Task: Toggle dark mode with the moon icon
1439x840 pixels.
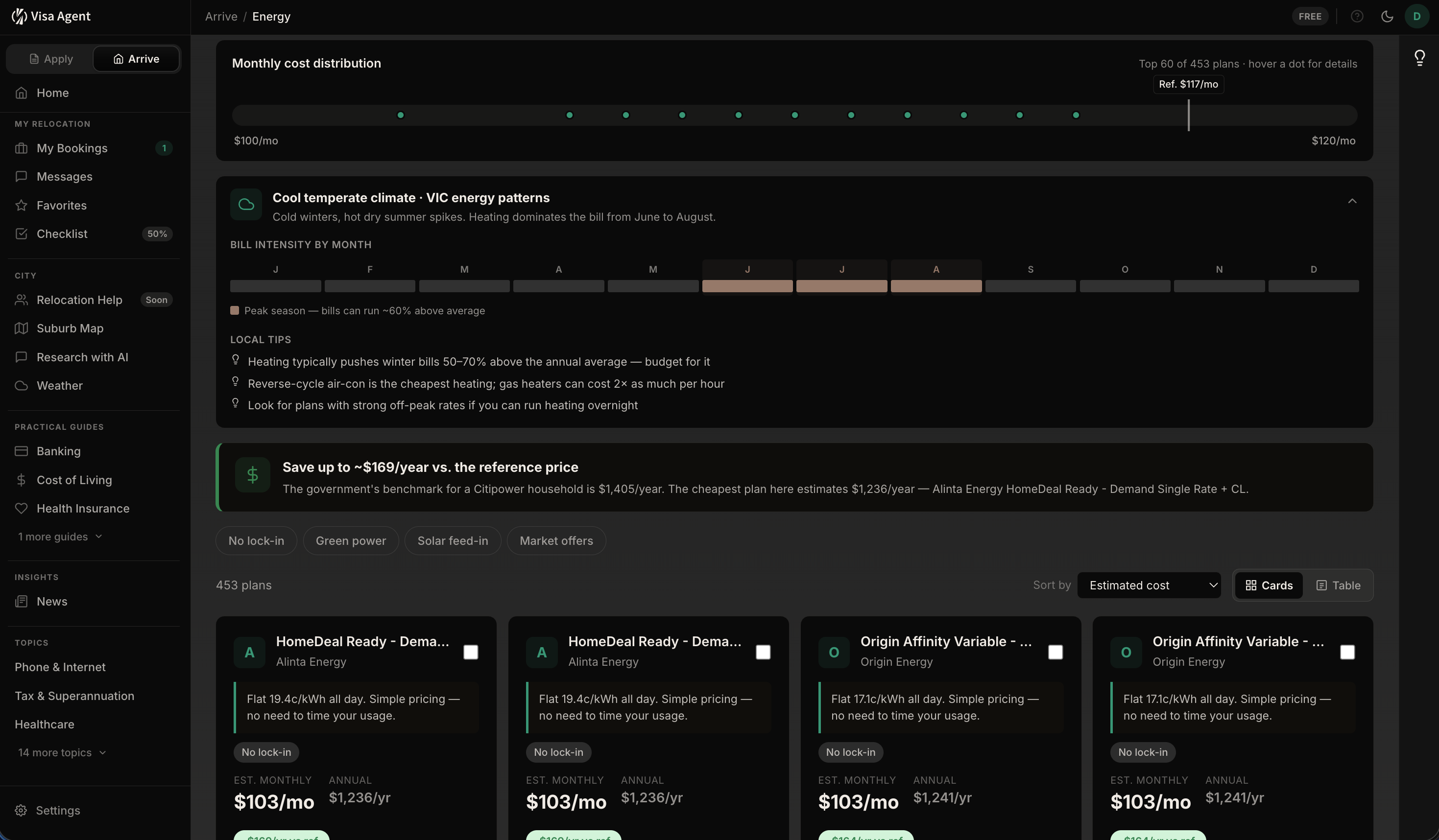Action: pyautogui.click(x=1388, y=16)
